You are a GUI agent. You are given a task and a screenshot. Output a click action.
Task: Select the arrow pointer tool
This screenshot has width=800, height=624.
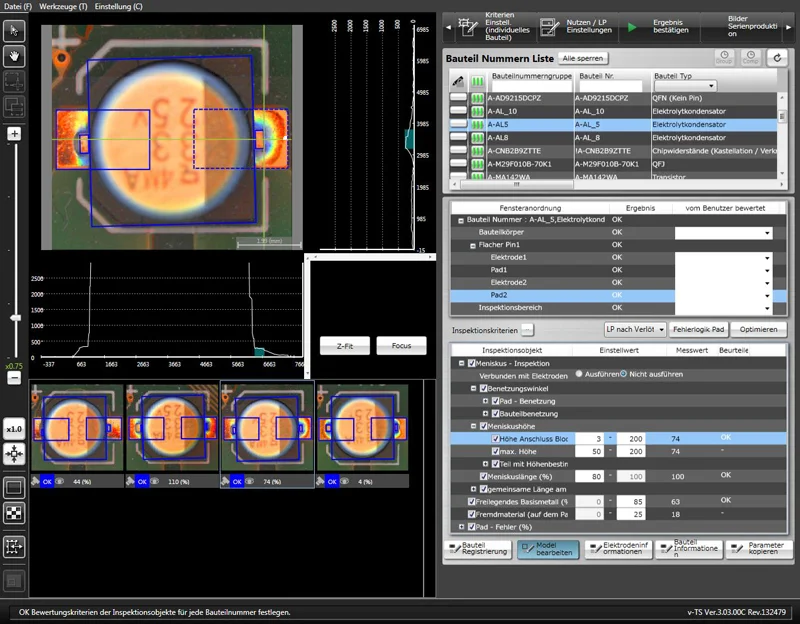coord(14,32)
